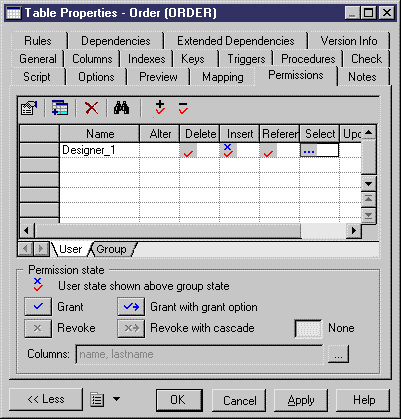Click the Add Users table icon

point(60,108)
